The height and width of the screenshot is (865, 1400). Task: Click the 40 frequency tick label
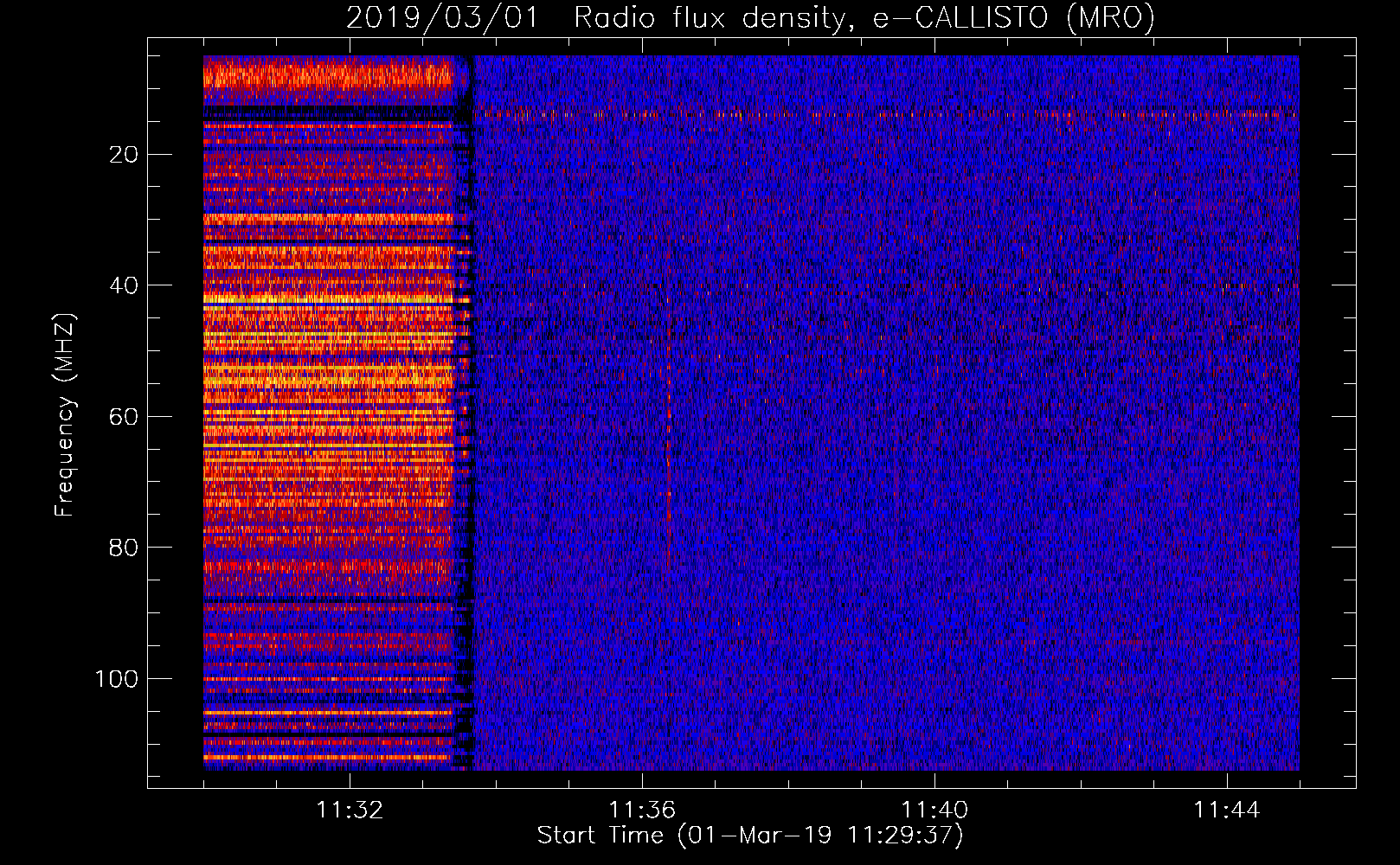pyautogui.click(x=125, y=285)
